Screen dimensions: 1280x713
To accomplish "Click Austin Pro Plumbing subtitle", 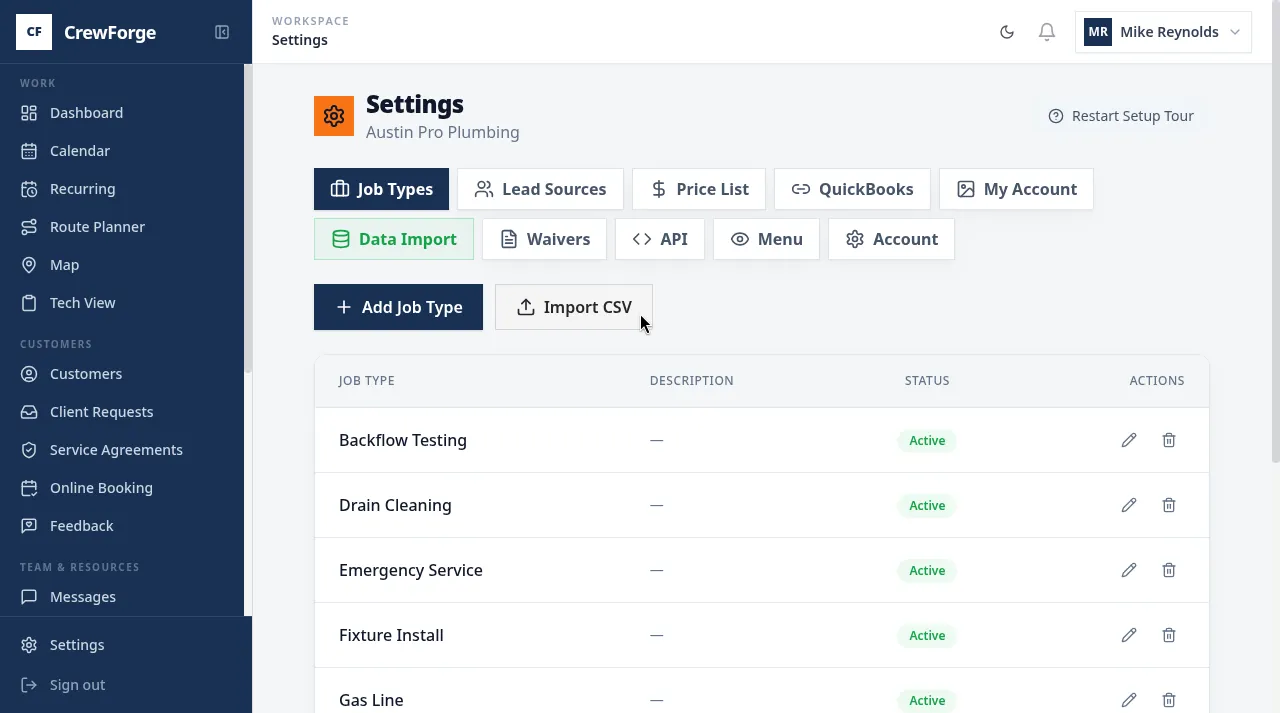I will point(443,132).
